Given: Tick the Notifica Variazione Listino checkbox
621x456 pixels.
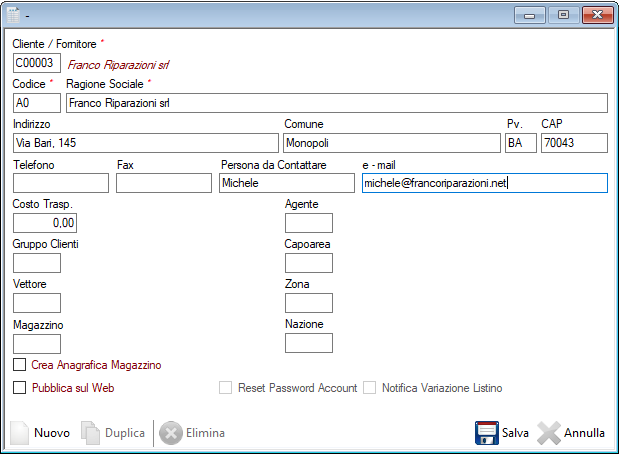Looking at the screenshot, I should 370,388.
